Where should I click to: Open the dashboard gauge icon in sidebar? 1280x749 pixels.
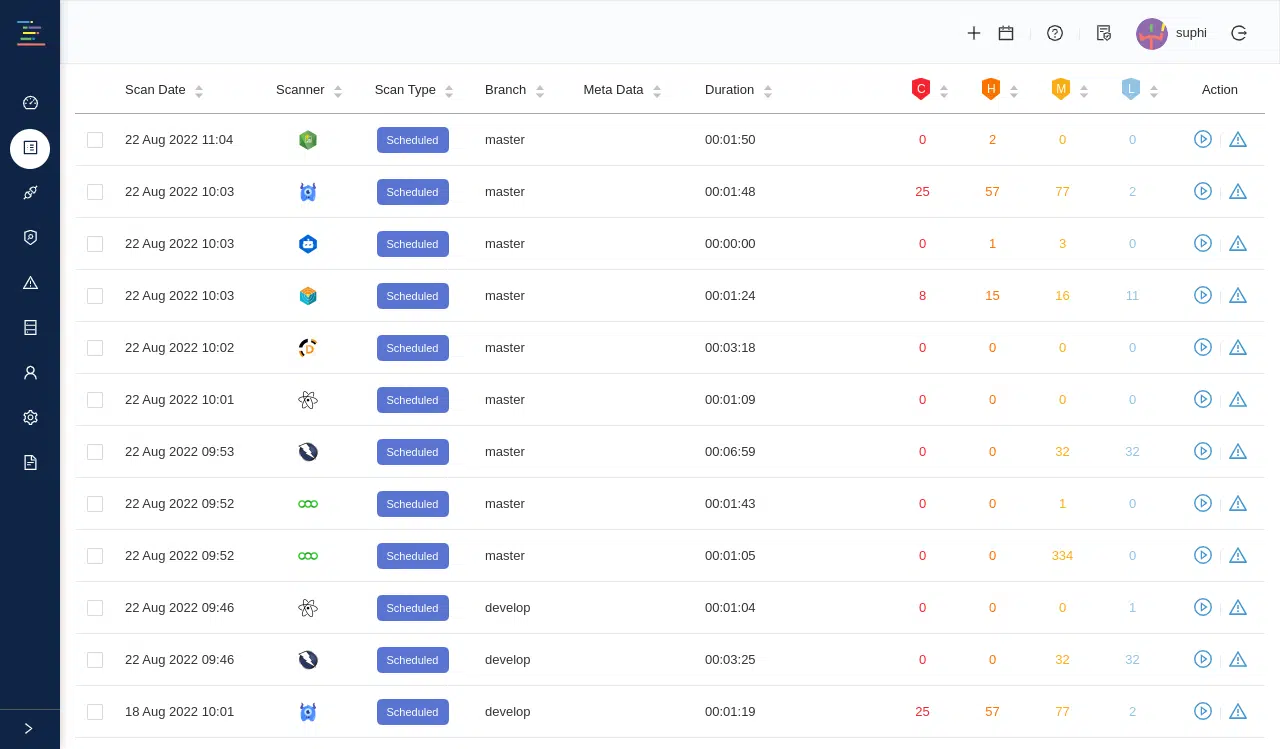[x=30, y=102]
